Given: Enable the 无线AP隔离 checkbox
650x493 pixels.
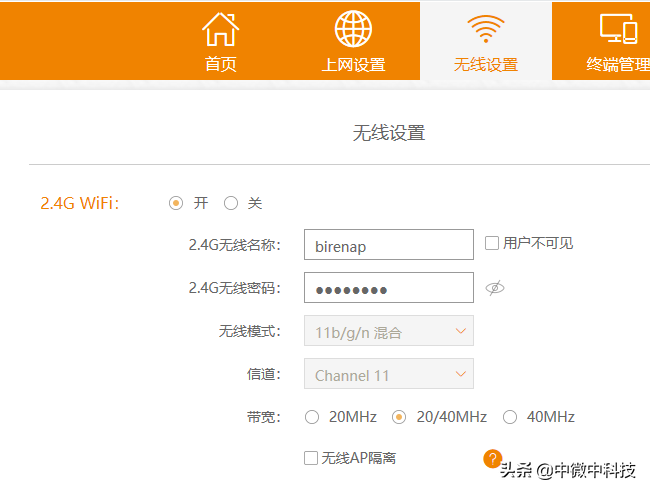Looking at the screenshot, I should (x=311, y=458).
